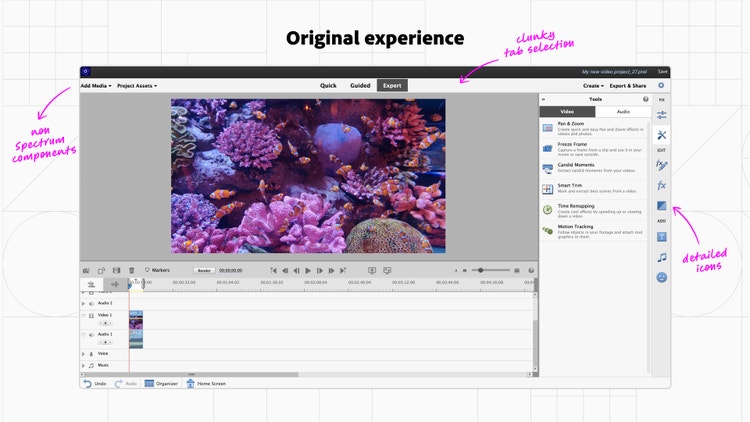The width and height of the screenshot is (750, 422).
Task: Open the Tools panel help icon
Action: pos(646,99)
